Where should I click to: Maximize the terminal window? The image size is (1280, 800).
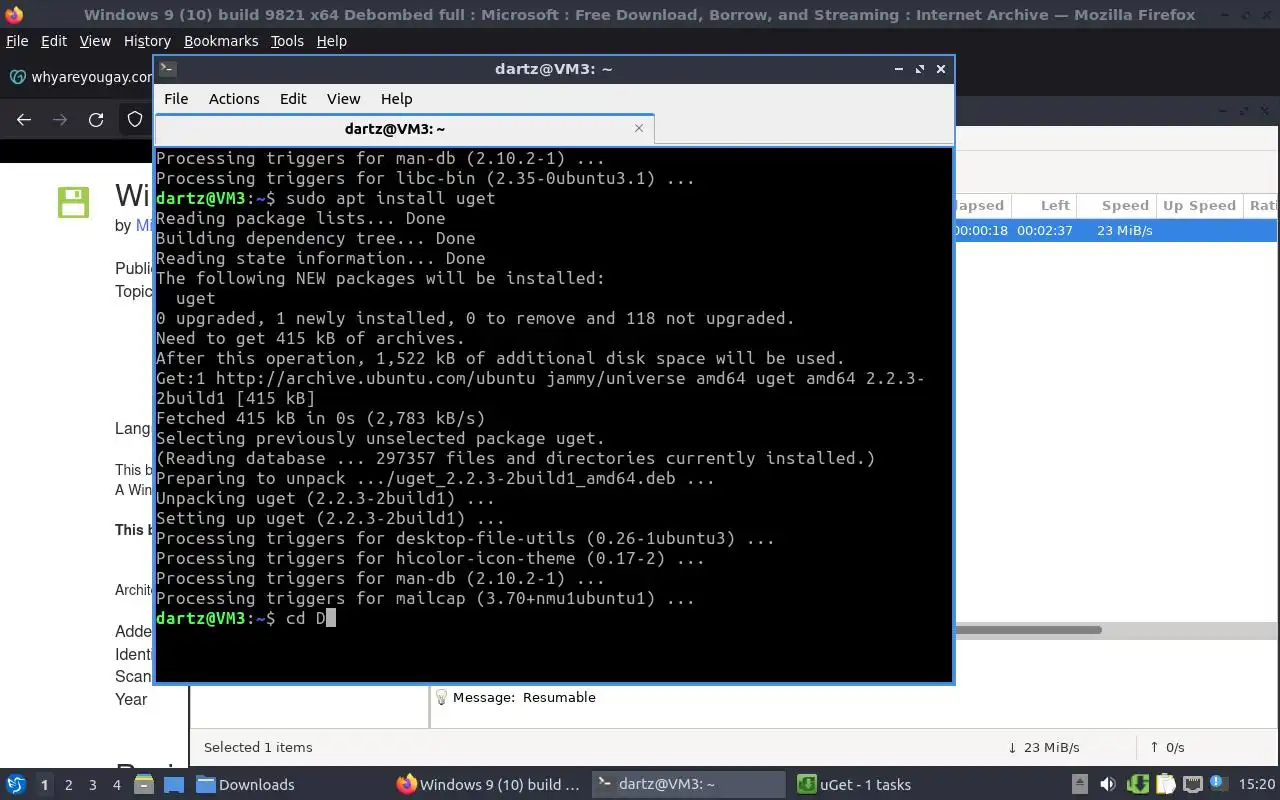919,69
